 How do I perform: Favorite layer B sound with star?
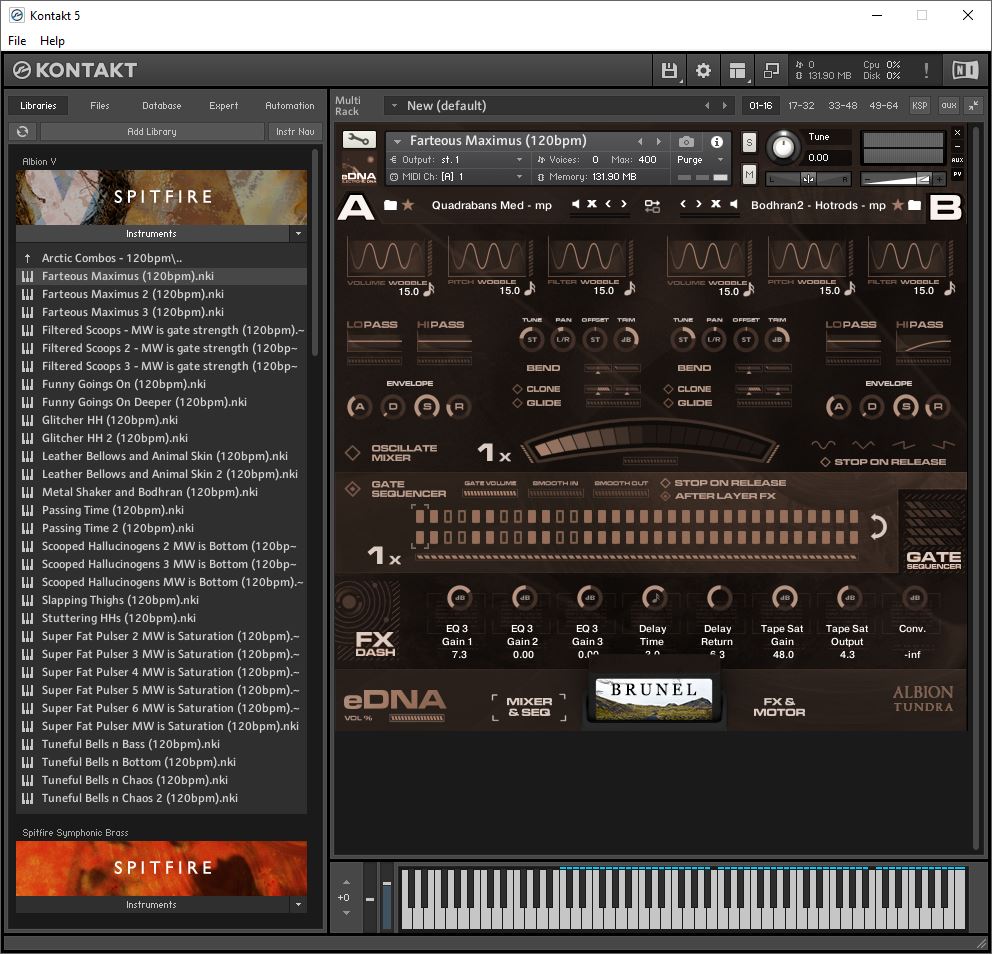click(897, 205)
